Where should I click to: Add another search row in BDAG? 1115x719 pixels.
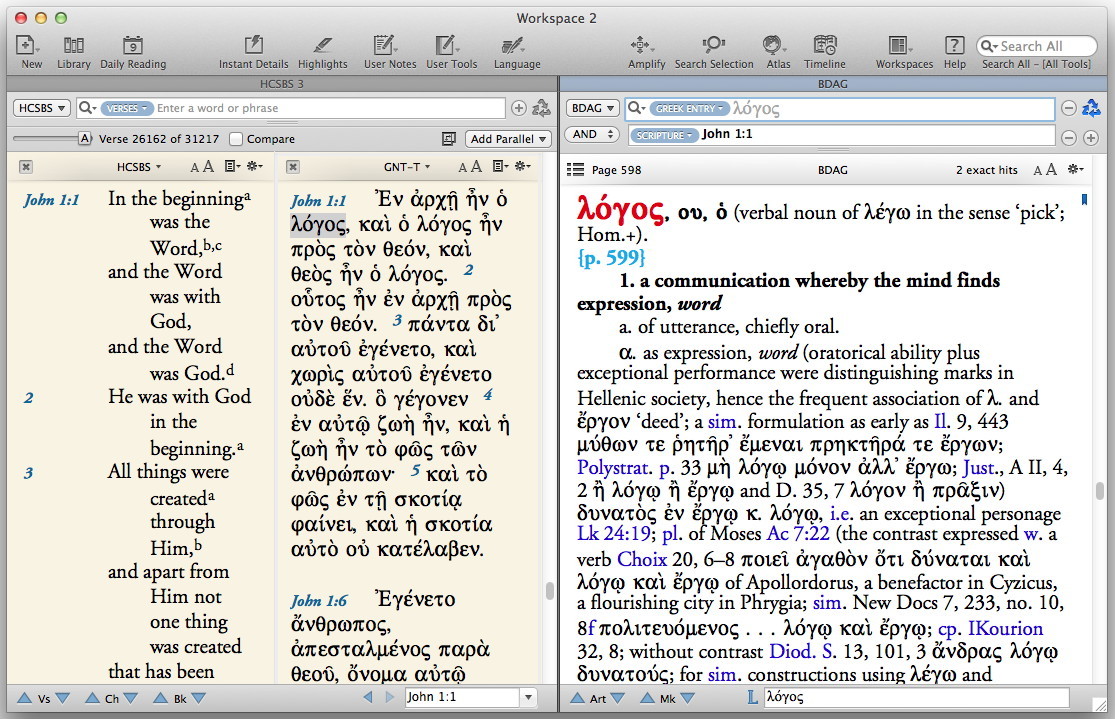tap(1091, 138)
